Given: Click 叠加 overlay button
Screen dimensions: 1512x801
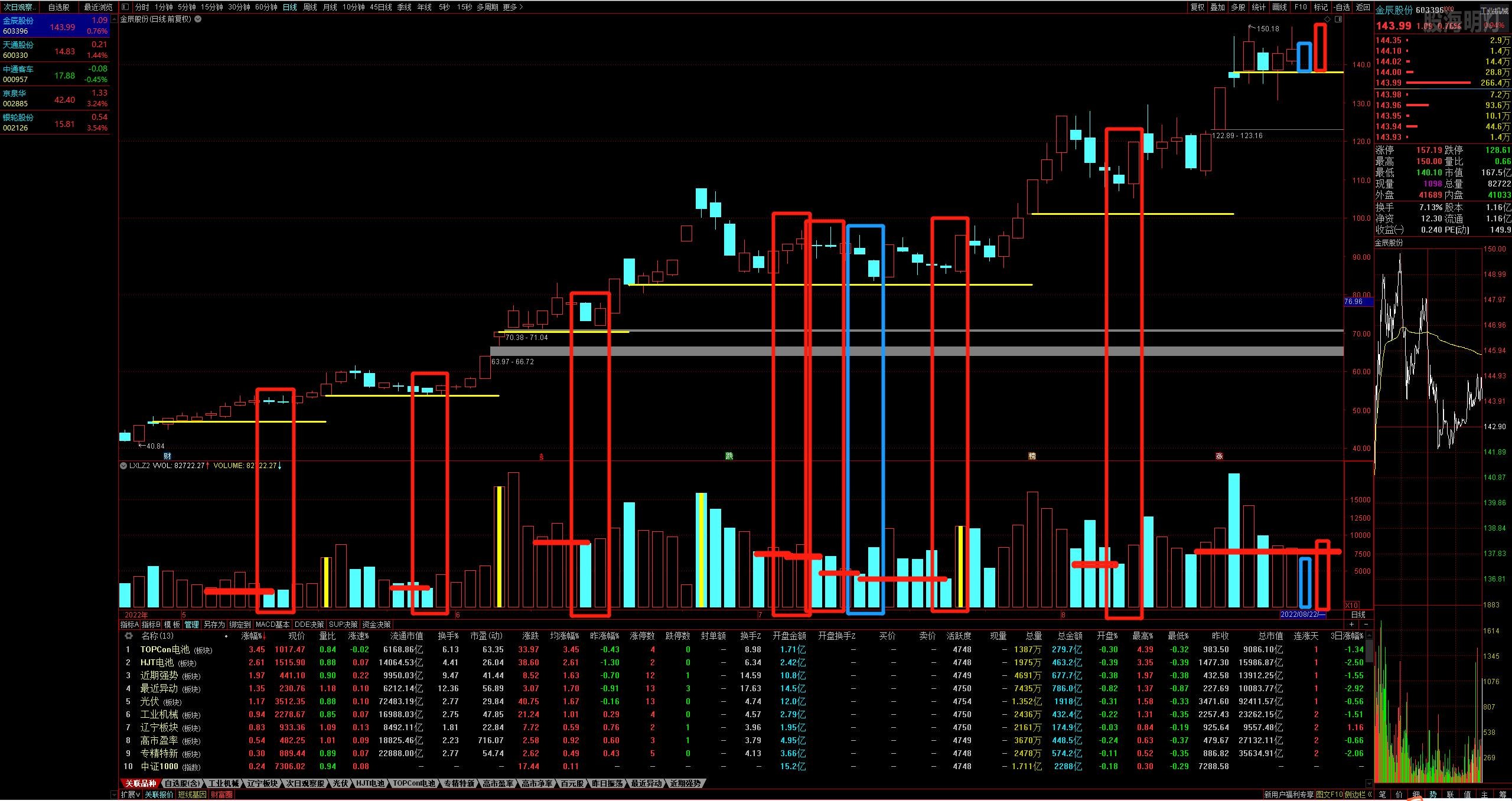Looking at the screenshot, I should coord(1218,7).
